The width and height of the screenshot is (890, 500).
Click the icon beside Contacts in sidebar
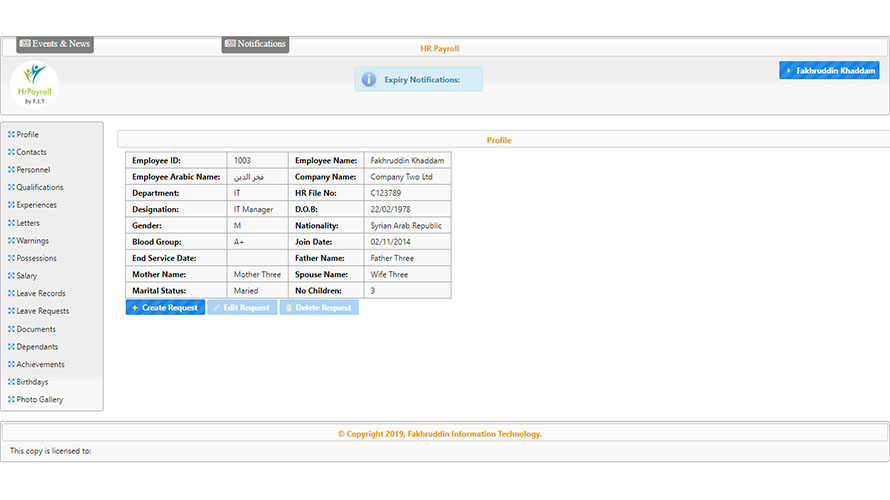point(11,152)
